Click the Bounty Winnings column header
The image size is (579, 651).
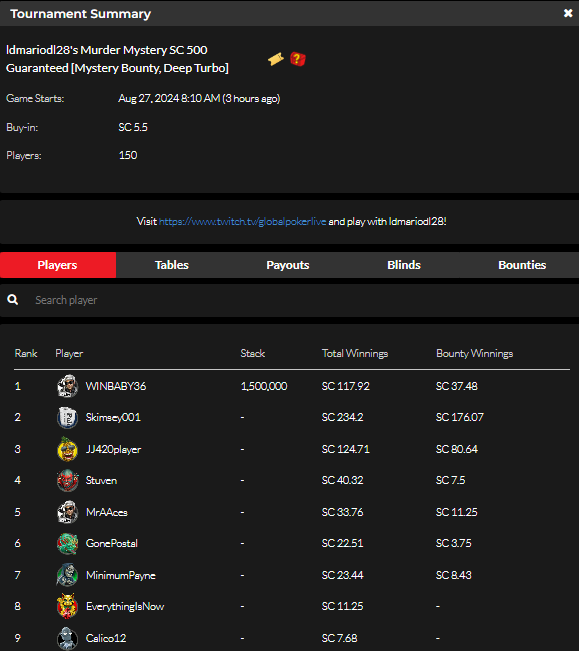[x=474, y=354]
